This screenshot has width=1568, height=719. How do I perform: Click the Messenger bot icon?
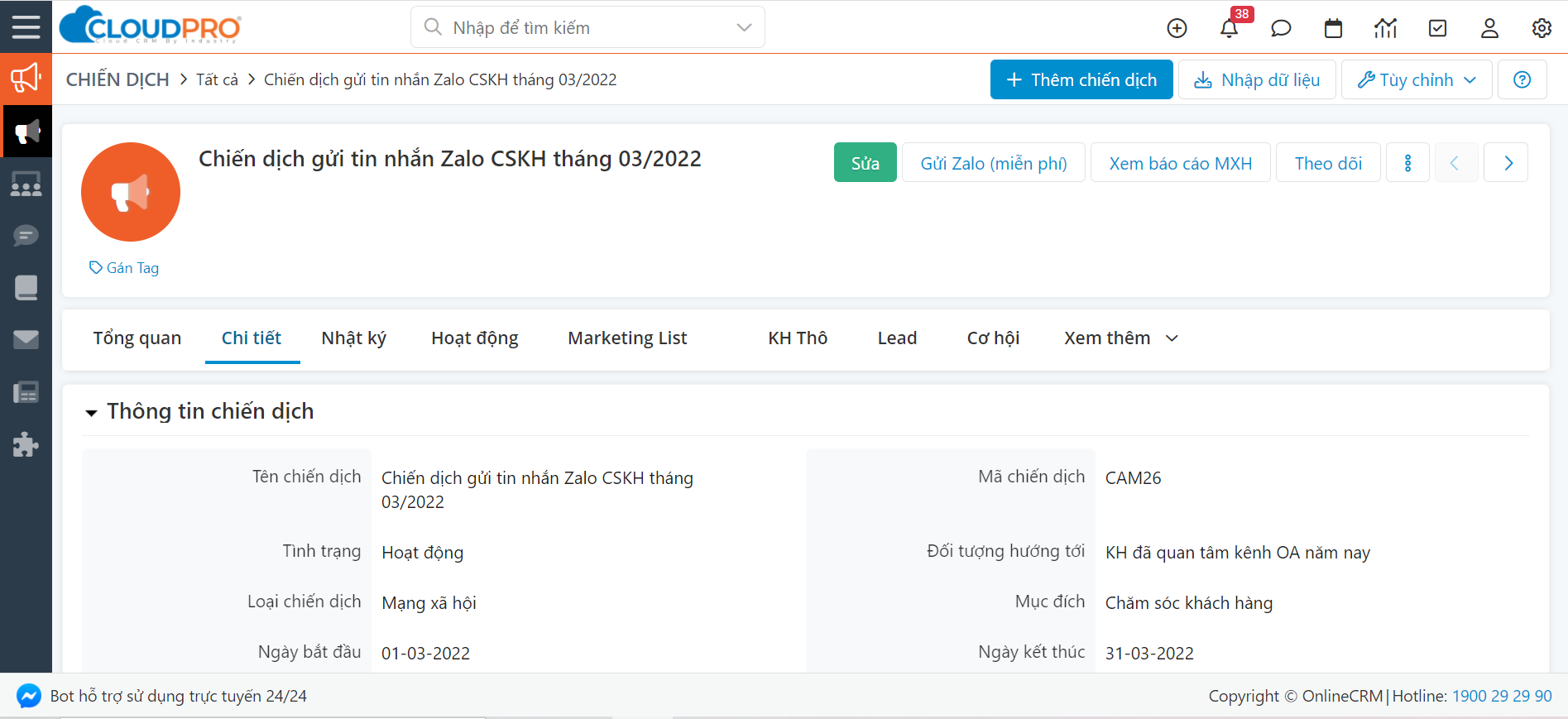pyautogui.click(x=29, y=696)
